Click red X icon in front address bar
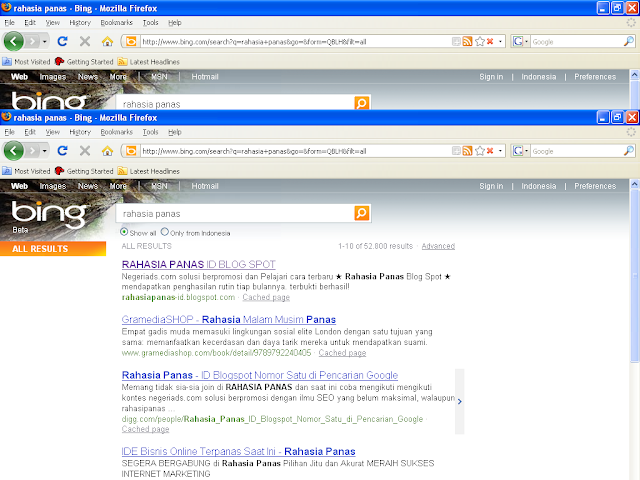Viewport: 640px width, 480px height. pos(490,151)
